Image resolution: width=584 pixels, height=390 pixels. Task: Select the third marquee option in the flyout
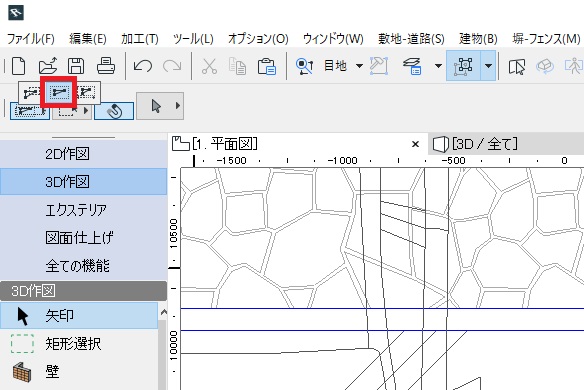coord(87,92)
